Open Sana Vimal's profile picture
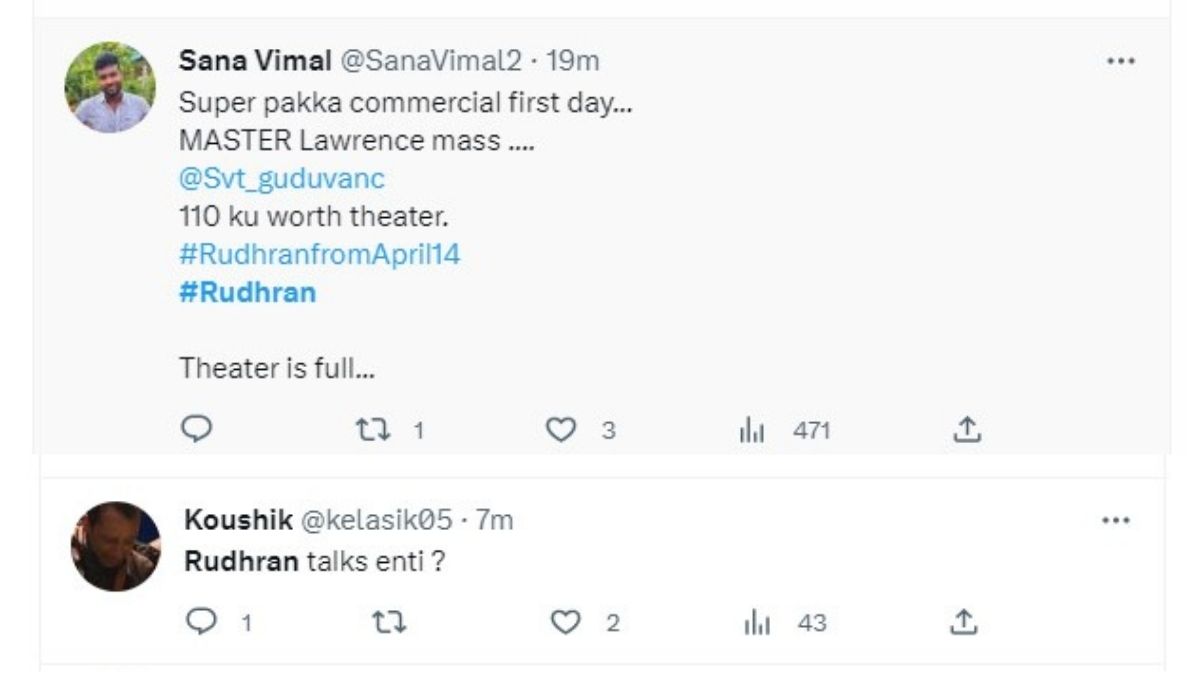1200x675 pixels. pyautogui.click(x=110, y=87)
